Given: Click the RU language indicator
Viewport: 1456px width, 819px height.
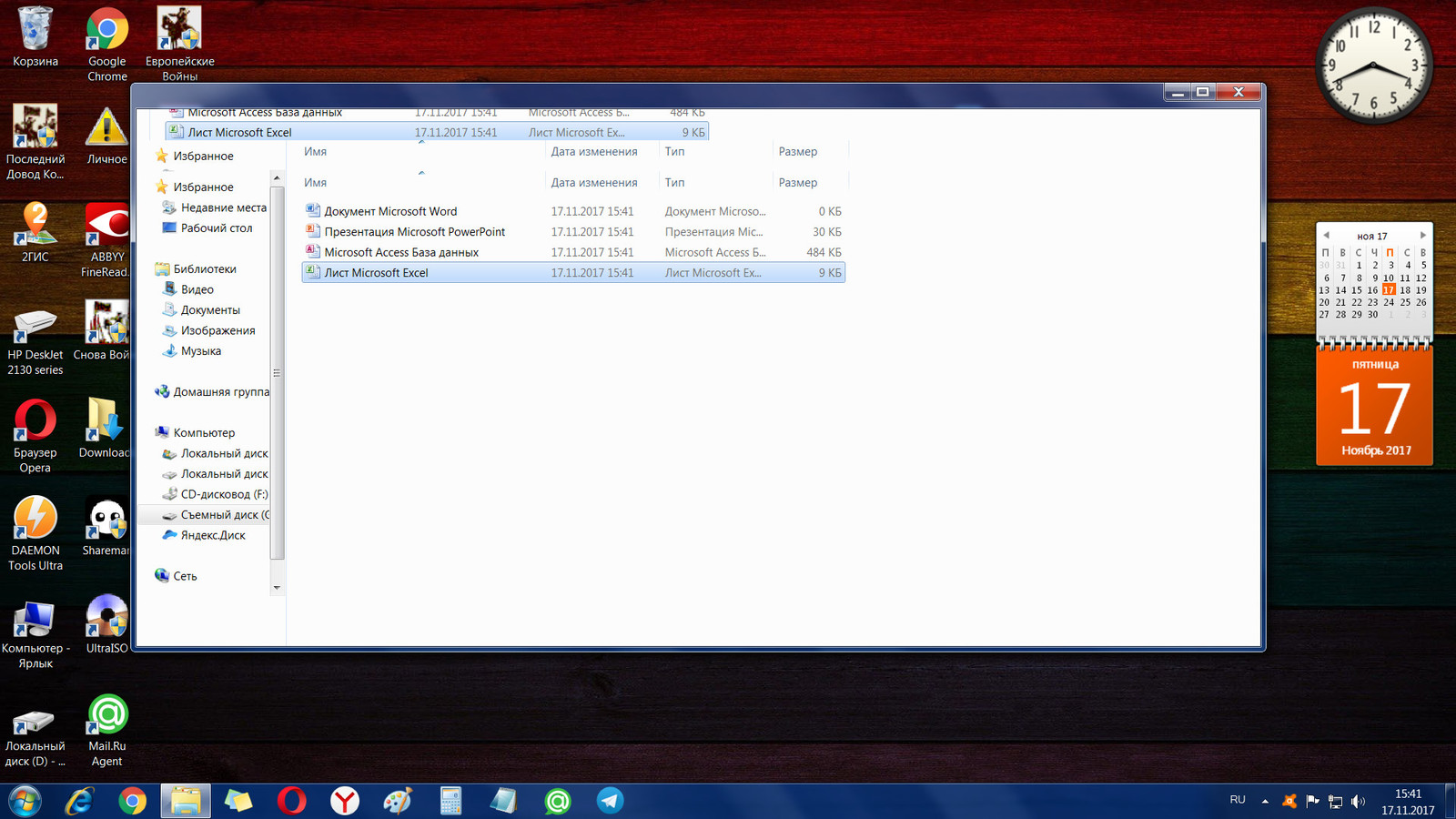Looking at the screenshot, I should pyautogui.click(x=1238, y=800).
